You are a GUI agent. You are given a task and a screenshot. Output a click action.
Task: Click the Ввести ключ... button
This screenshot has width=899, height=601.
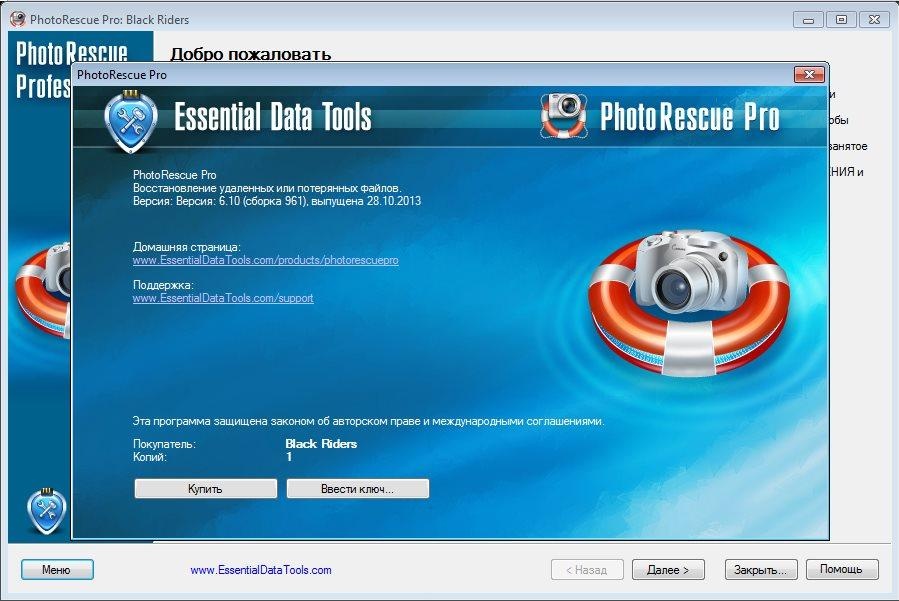357,489
